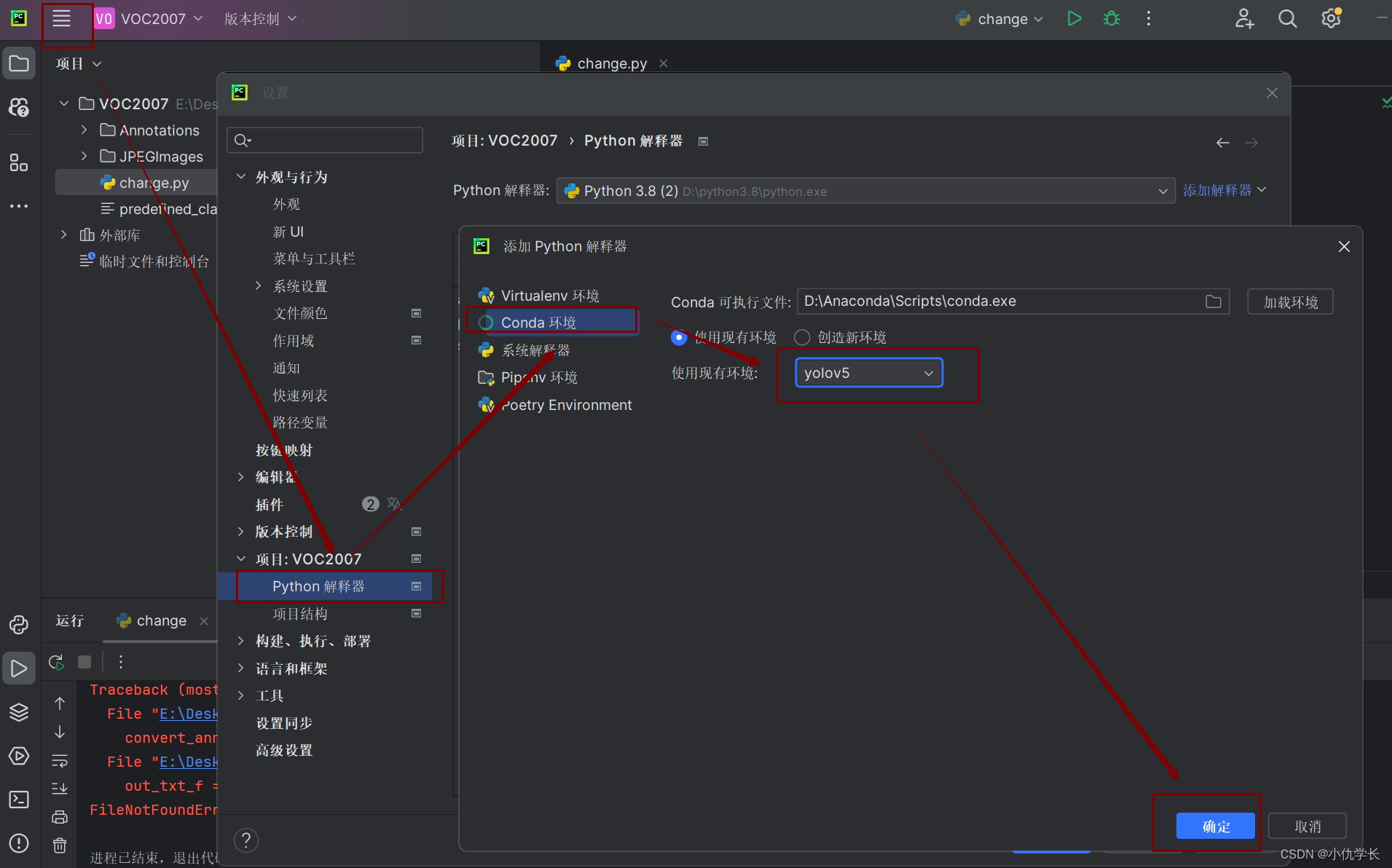Screen dimensions: 1392x868
Task: Open search everywhere magnifier
Action: [1287, 19]
